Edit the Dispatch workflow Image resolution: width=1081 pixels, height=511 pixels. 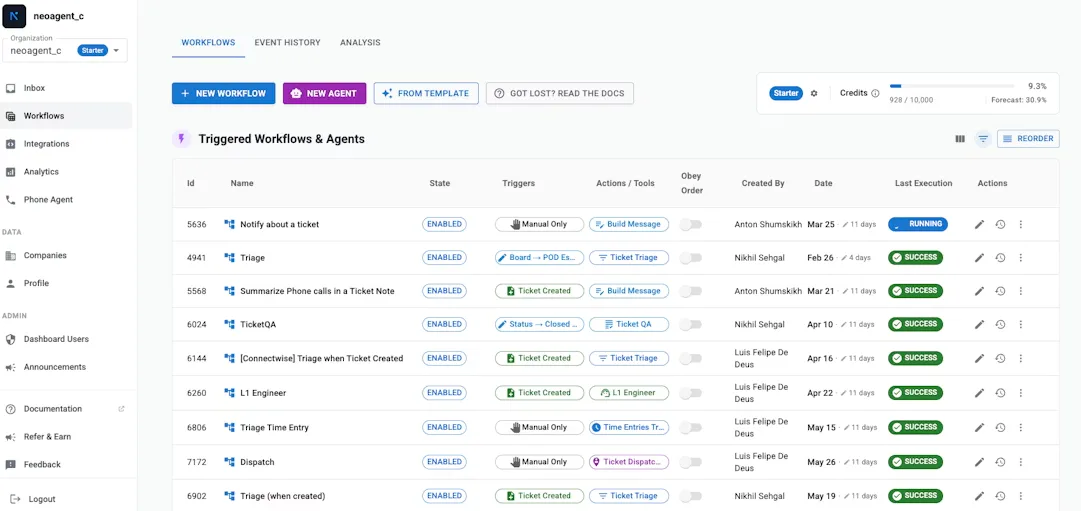point(979,462)
